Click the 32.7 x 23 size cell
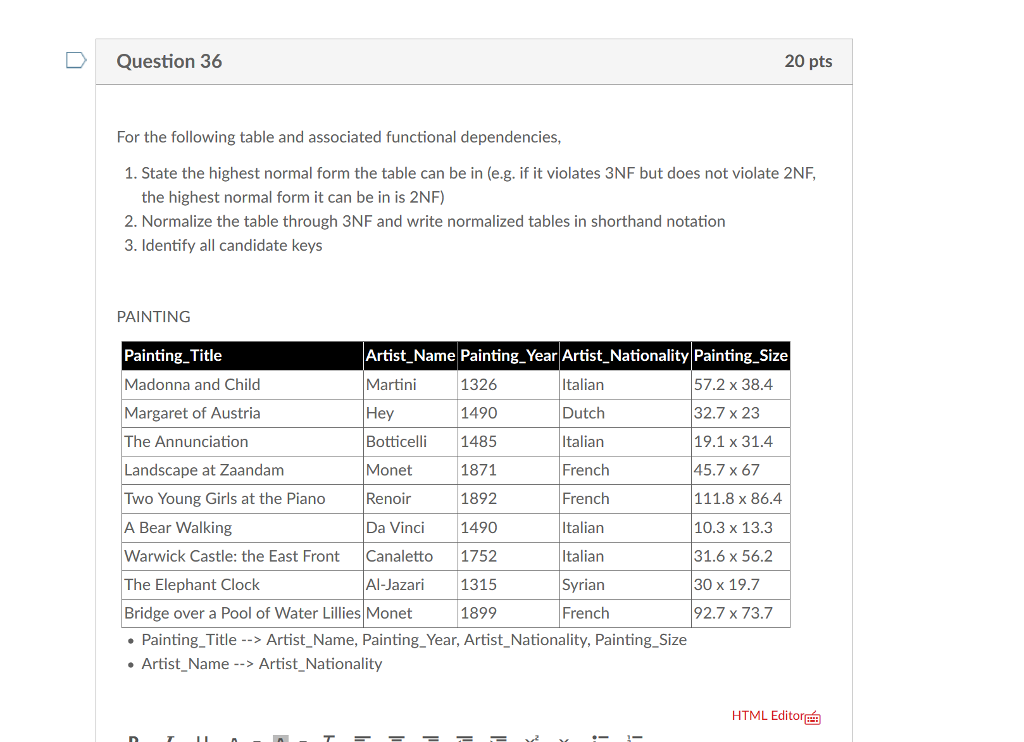The height and width of the screenshot is (742, 1024). [741, 413]
